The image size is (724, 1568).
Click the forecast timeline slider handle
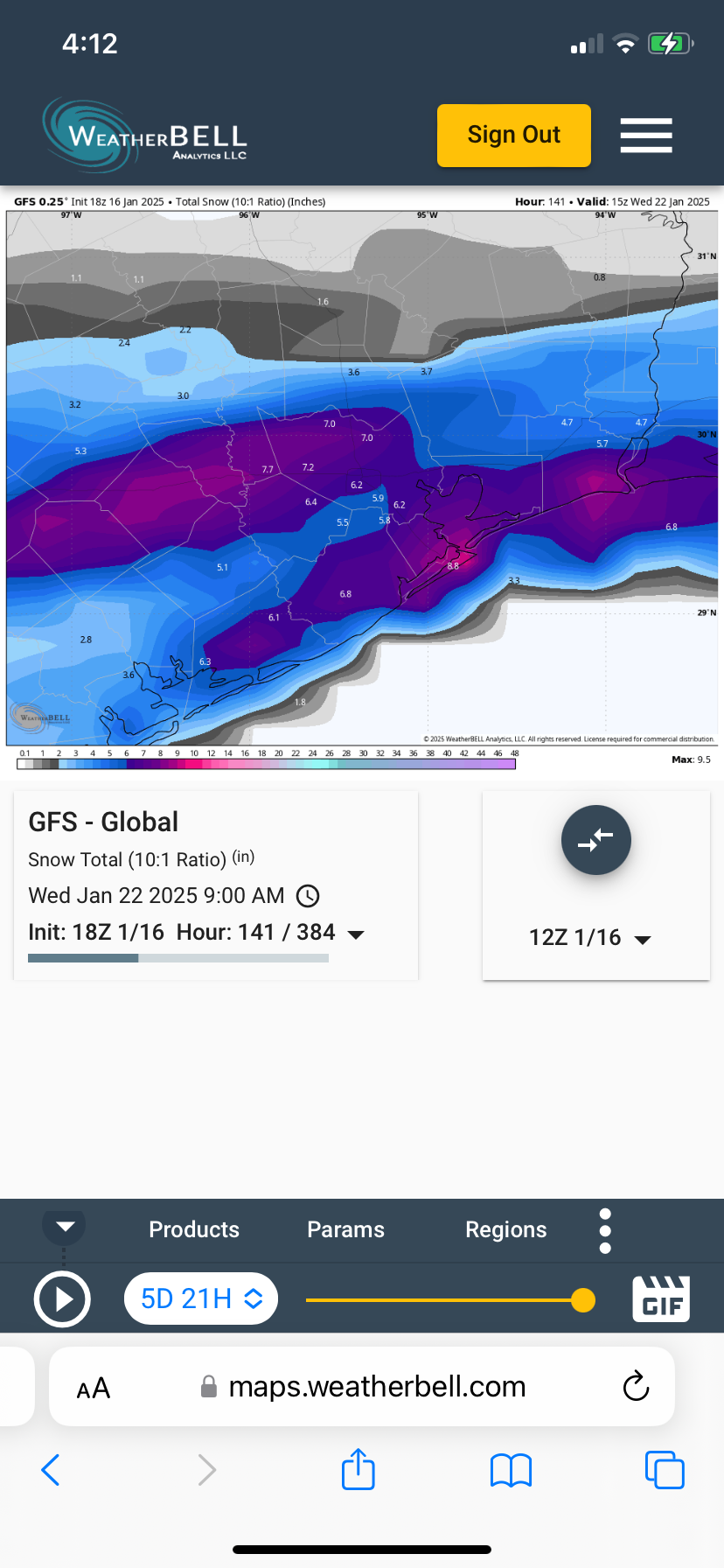(x=582, y=1300)
